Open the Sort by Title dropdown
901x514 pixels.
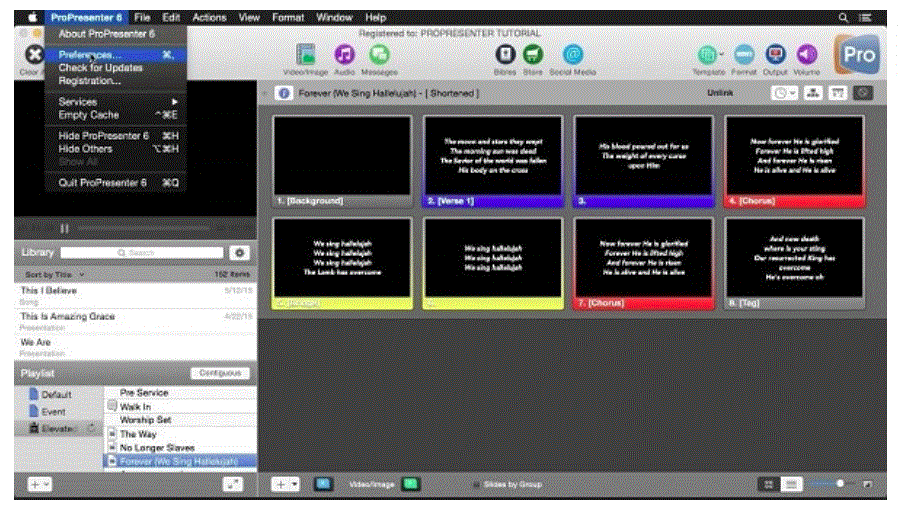55,275
